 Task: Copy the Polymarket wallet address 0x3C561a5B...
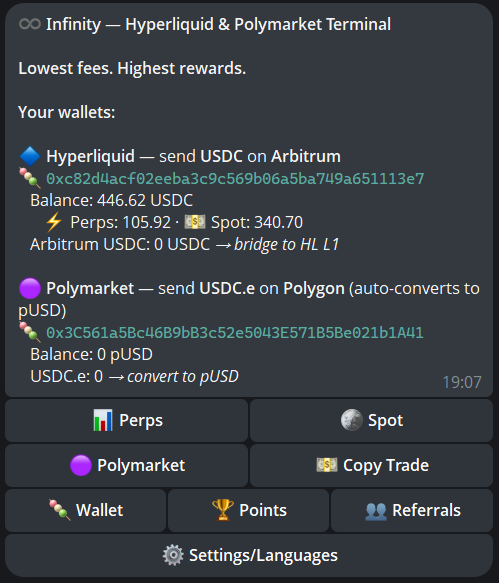coord(235,333)
